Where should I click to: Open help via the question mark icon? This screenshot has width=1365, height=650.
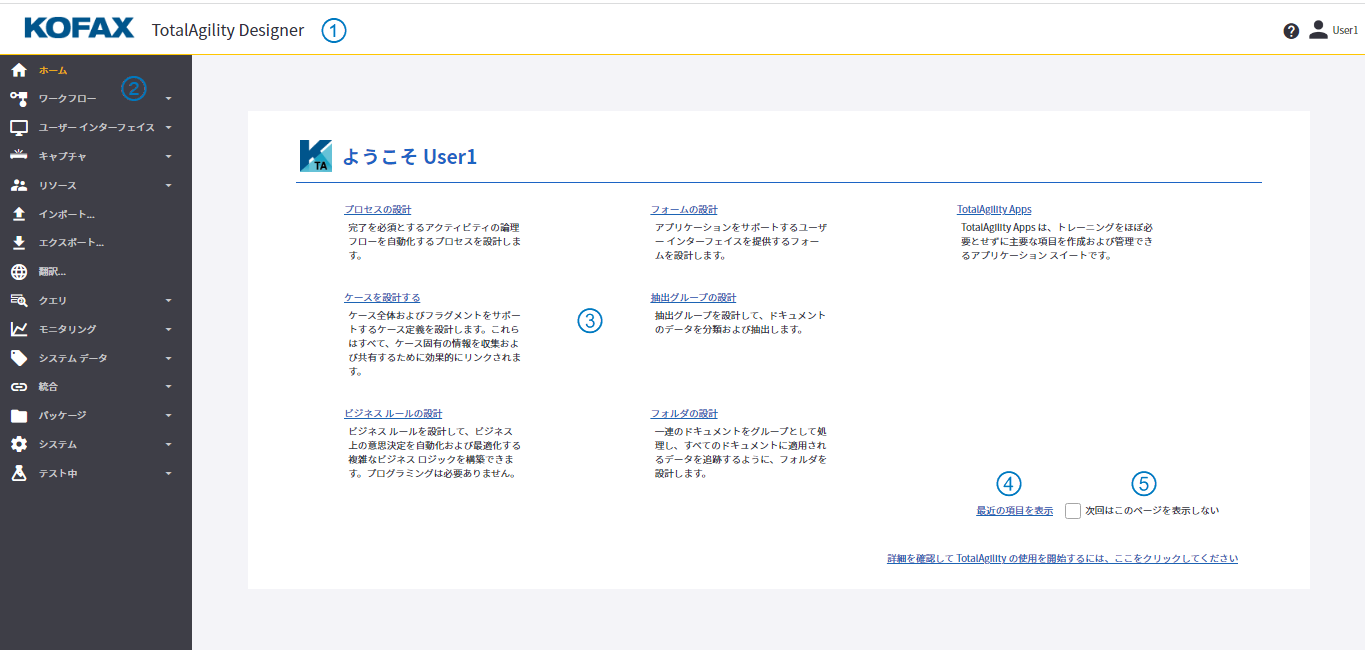pyautogui.click(x=1291, y=31)
